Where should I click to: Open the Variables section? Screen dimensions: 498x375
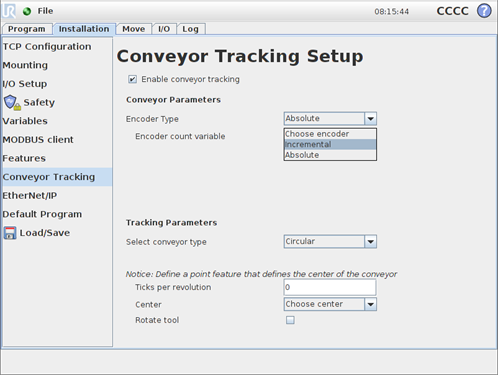click(x=57, y=121)
